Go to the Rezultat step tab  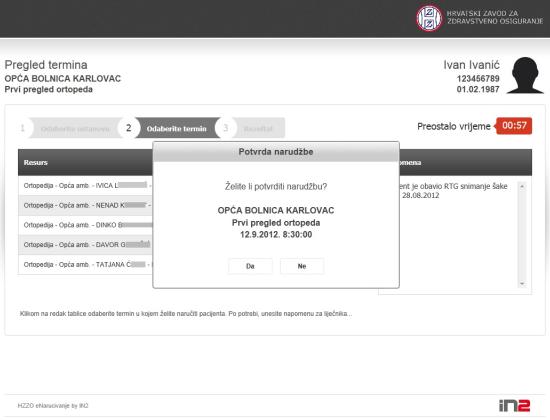259,128
